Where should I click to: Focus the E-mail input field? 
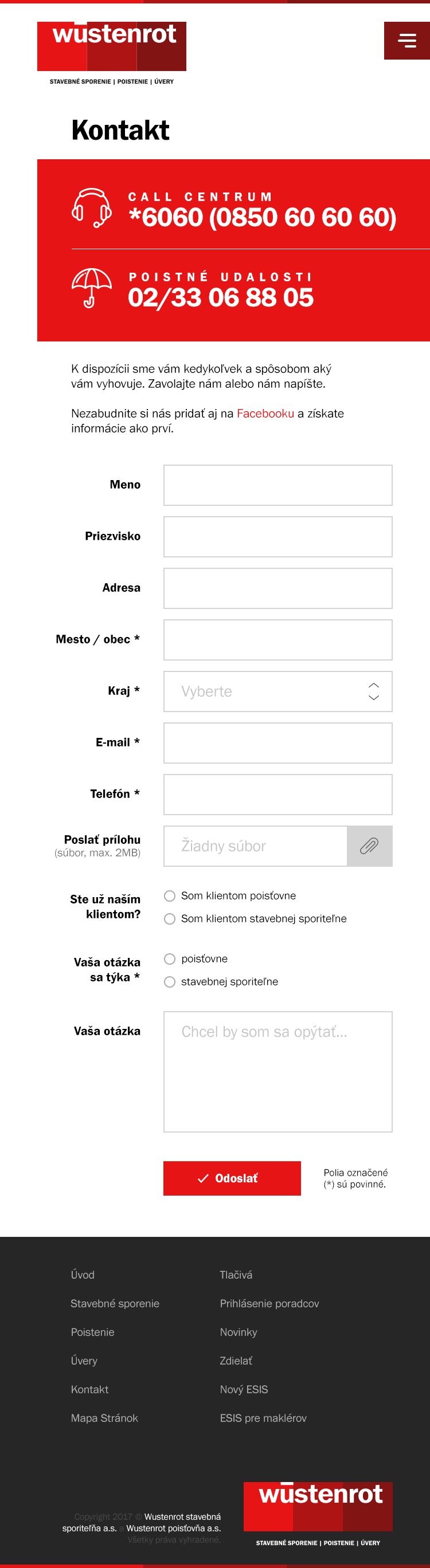(x=277, y=742)
